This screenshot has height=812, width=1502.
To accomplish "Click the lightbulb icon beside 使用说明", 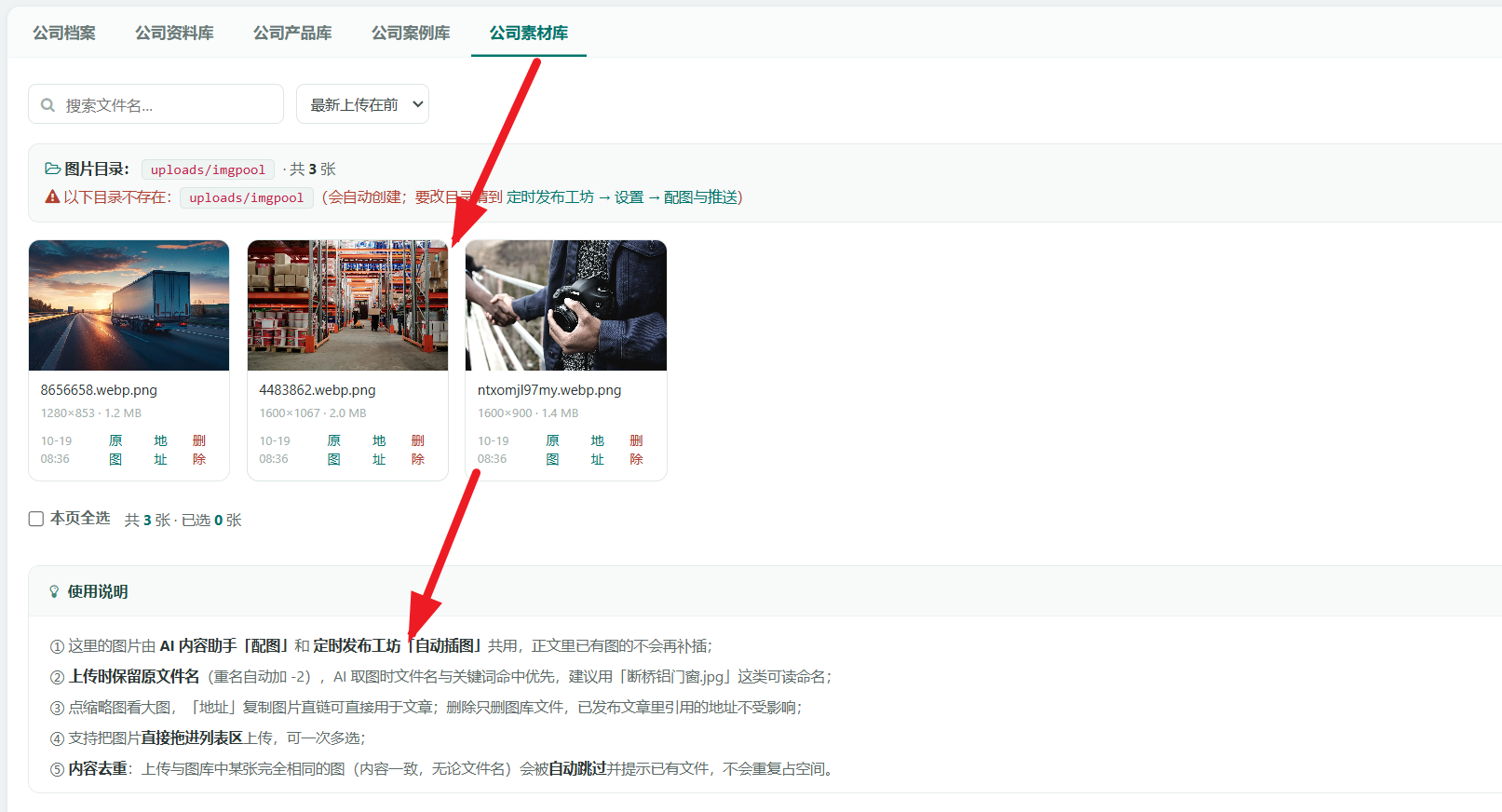I will pos(54,591).
